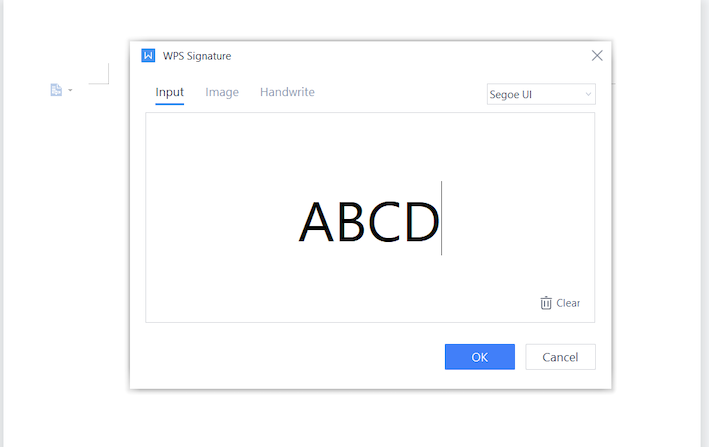The width and height of the screenshot is (709, 447).
Task: Switch to the Input tab
Action: click(x=170, y=93)
